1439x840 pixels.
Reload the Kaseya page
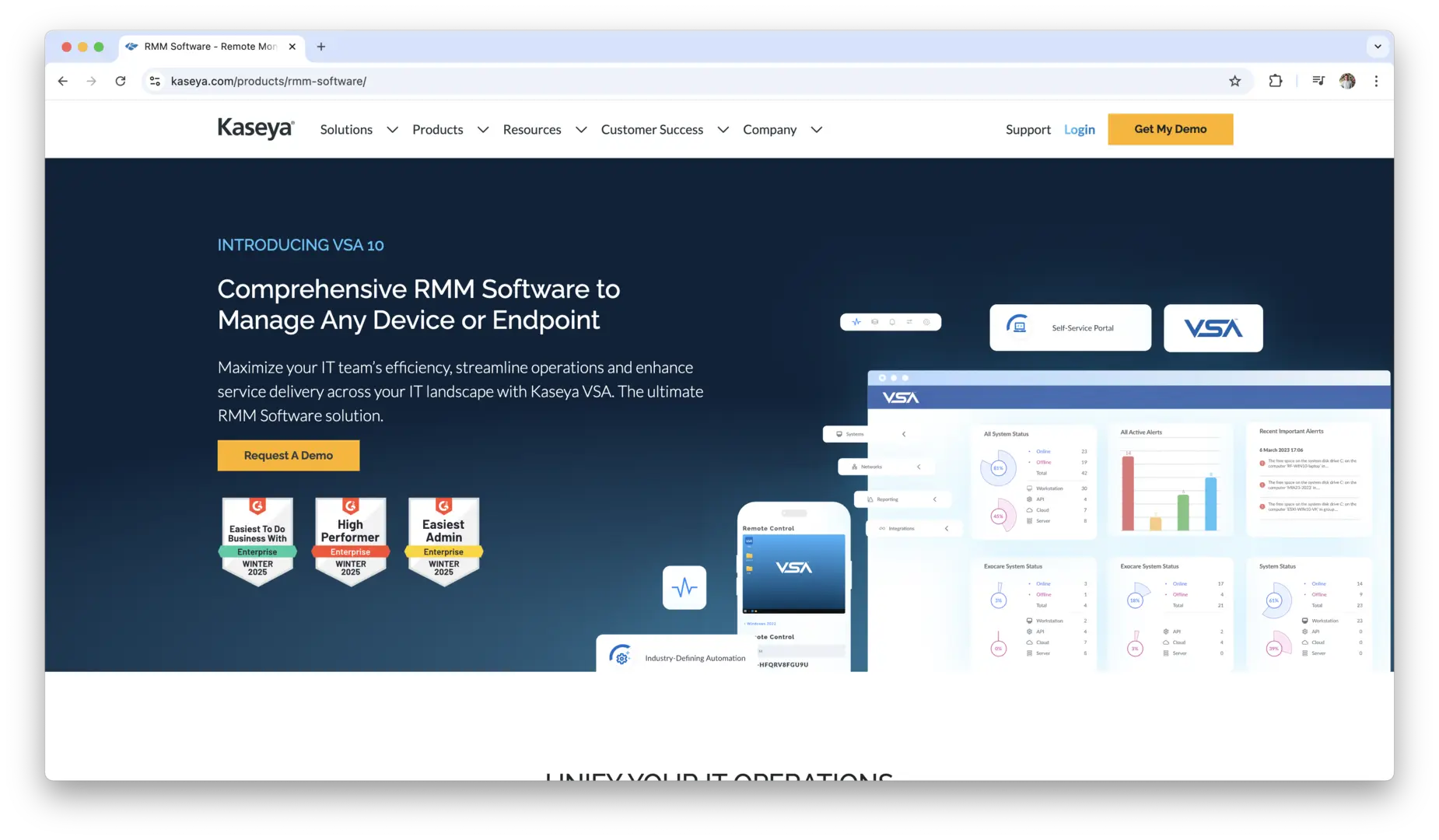tap(121, 81)
